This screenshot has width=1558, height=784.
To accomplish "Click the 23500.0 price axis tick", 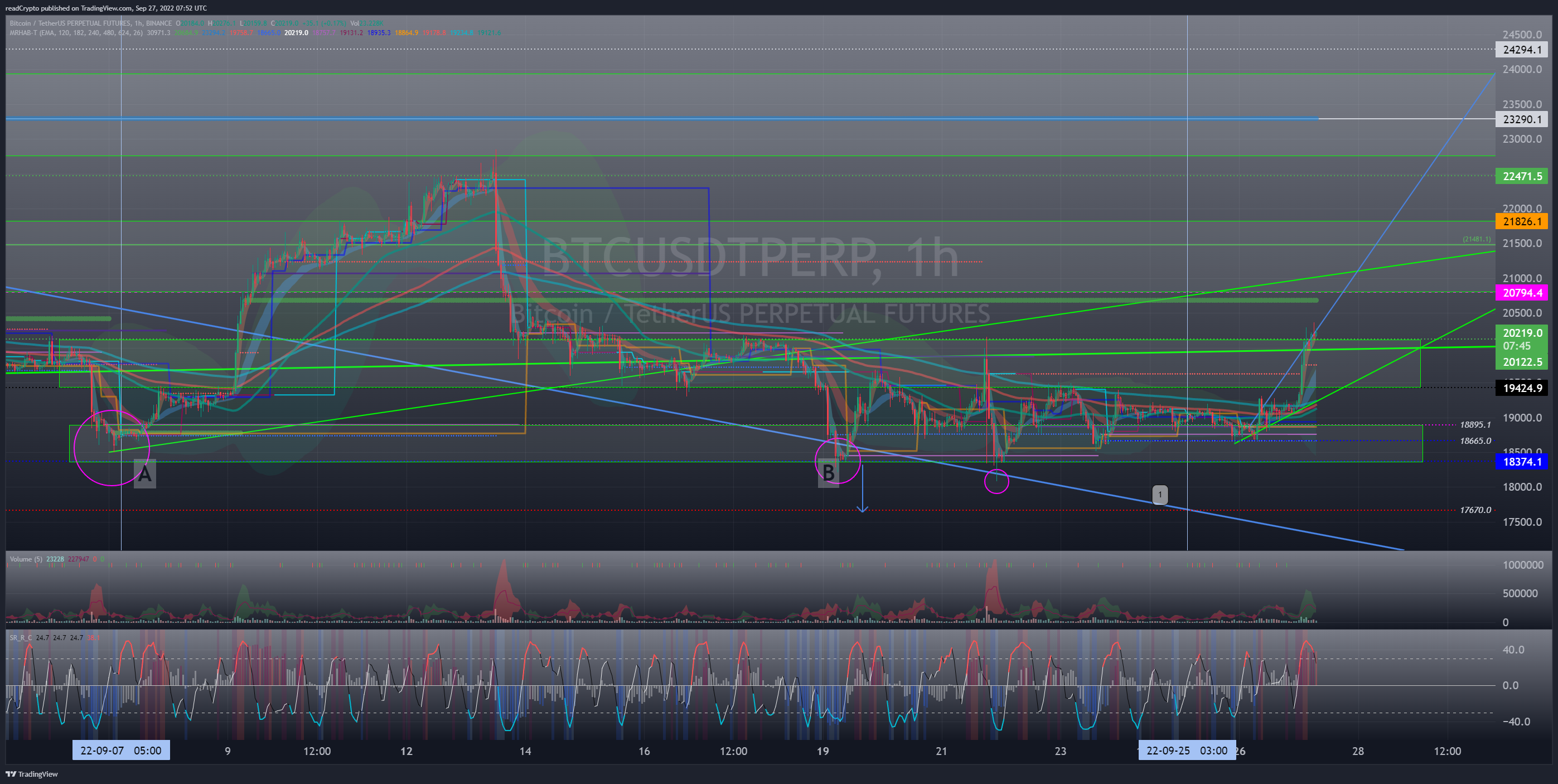I will tap(1522, 104).
